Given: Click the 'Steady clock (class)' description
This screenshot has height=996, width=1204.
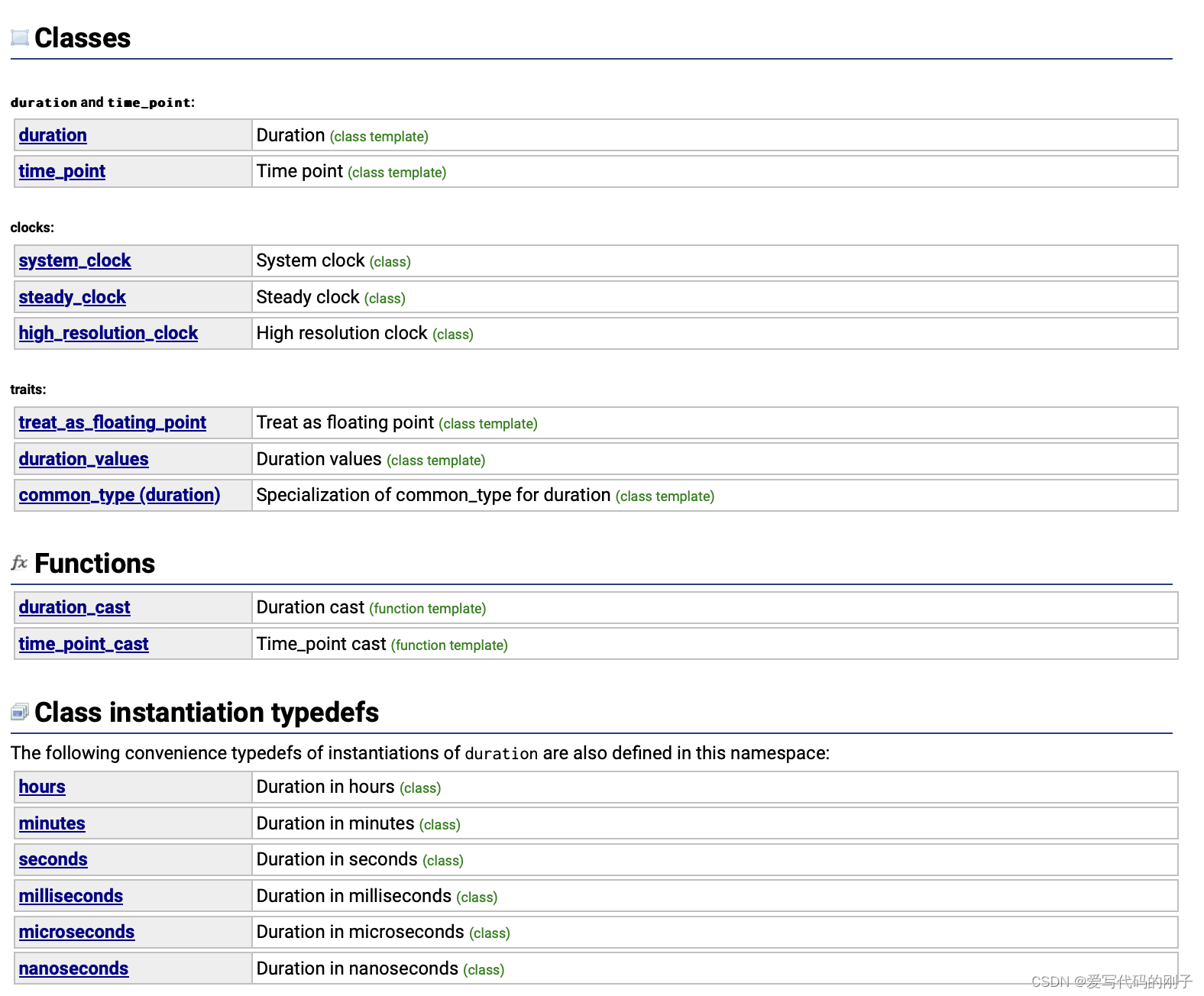Looking at the screenshot, I should (x=331, y=298).
